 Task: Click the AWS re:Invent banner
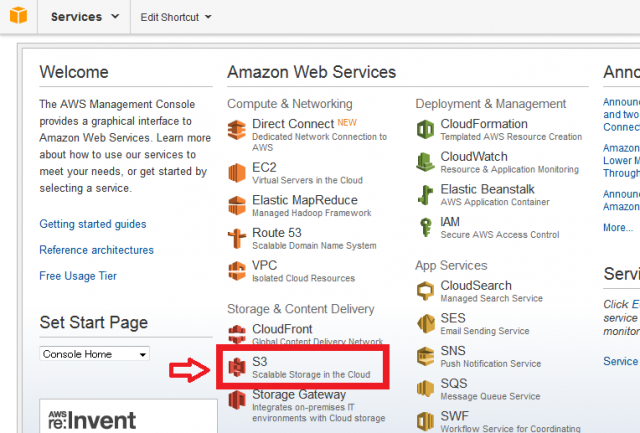(x=128, y=416)
